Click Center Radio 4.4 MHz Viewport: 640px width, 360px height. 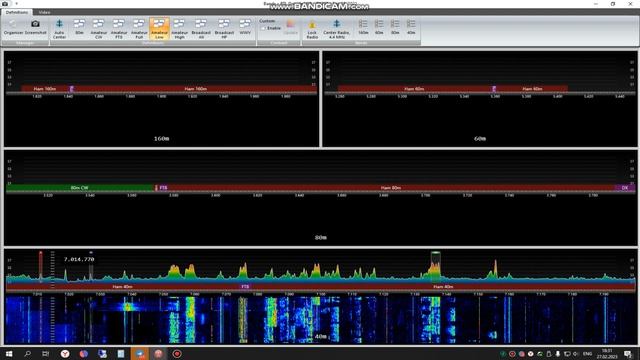[x=336, y=29]
